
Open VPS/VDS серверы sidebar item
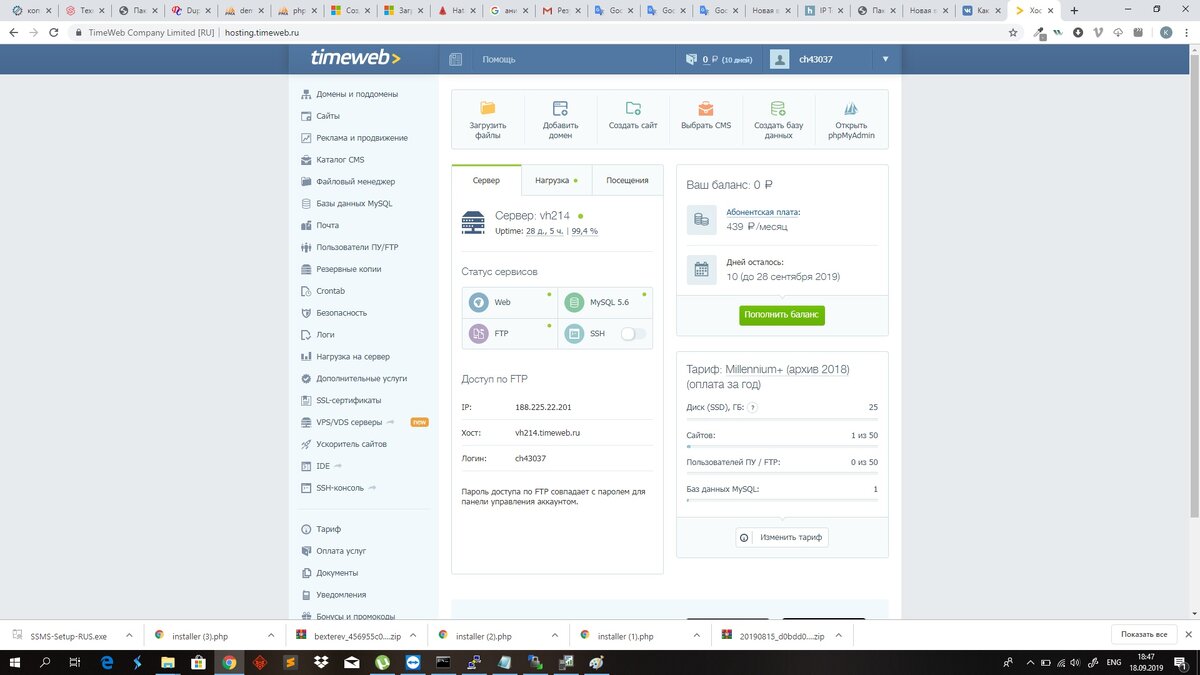click(x=349, y=422)
